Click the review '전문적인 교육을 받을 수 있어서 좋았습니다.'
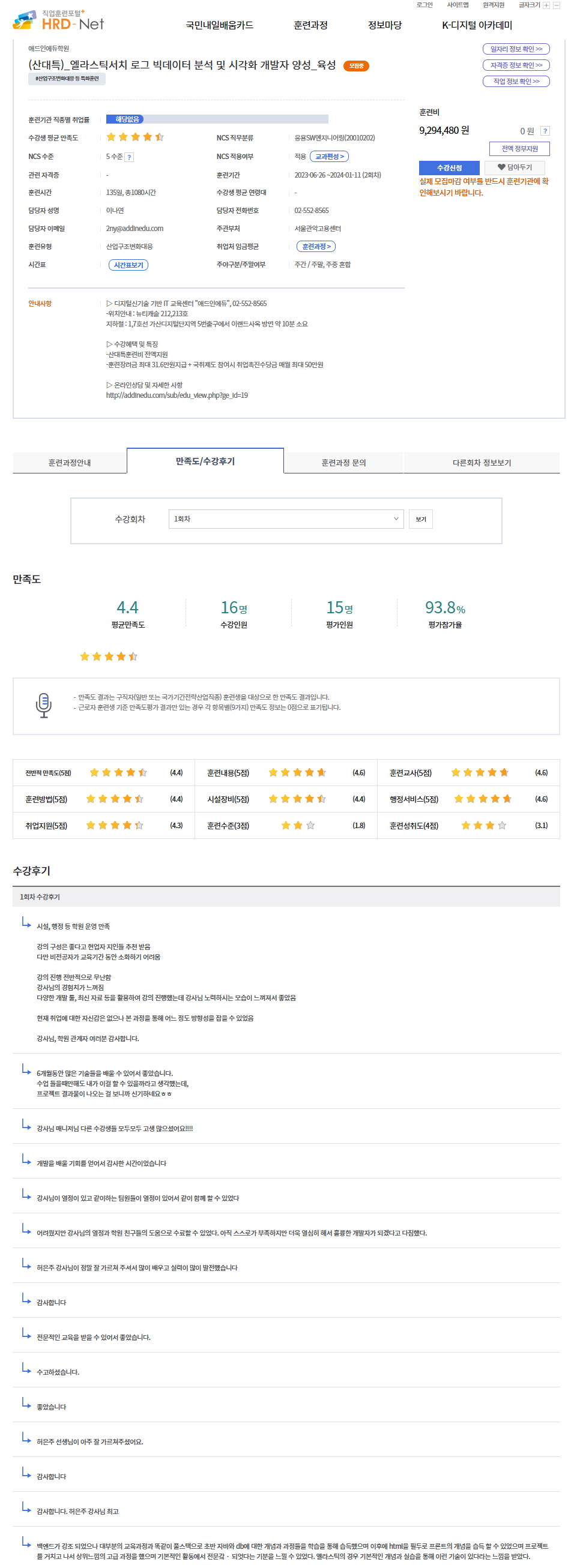This screenshot has width=571, height=1568. tap(93, 1338)
